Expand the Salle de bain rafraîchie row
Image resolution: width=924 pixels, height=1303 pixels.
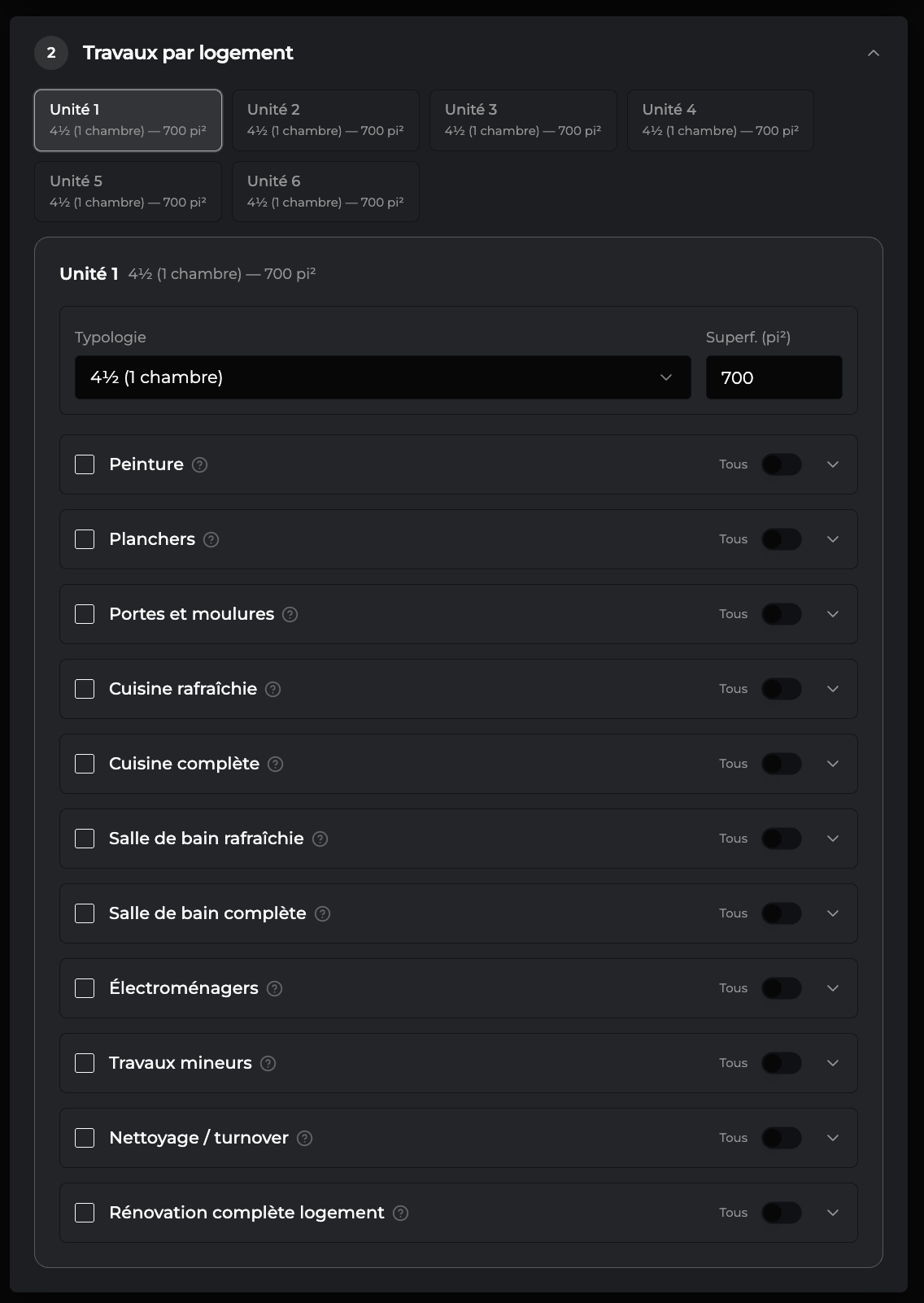[x=833, y=839]
